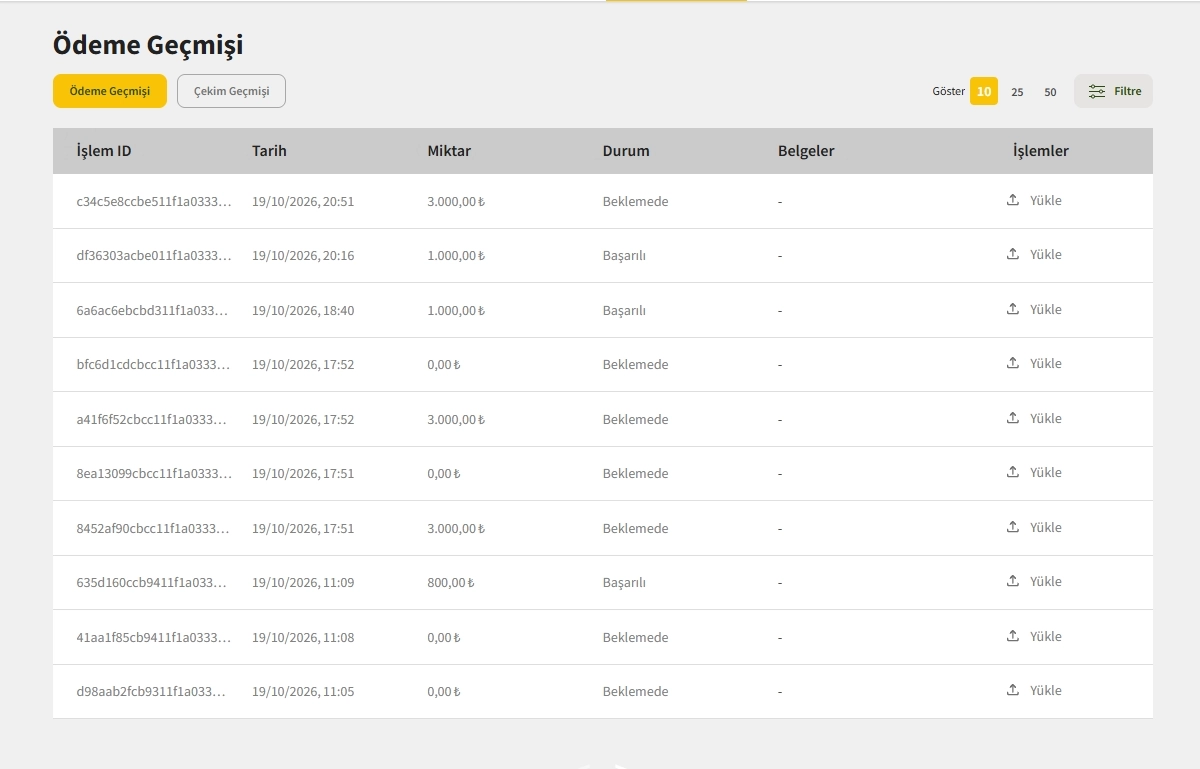Image resolution: width=1200 pixels, height=769 pixels.
Task: Click the İşlemler column header
Action: [1041, 151]
